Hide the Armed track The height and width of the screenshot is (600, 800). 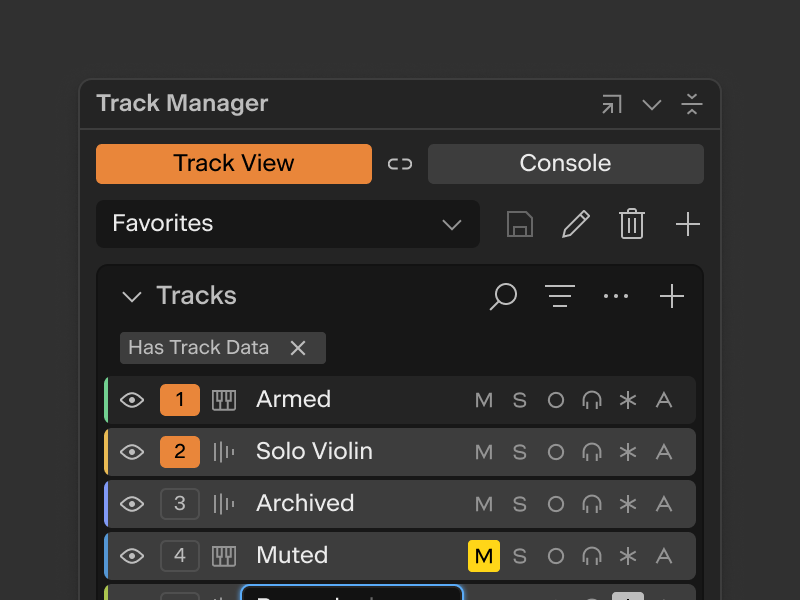132,400
